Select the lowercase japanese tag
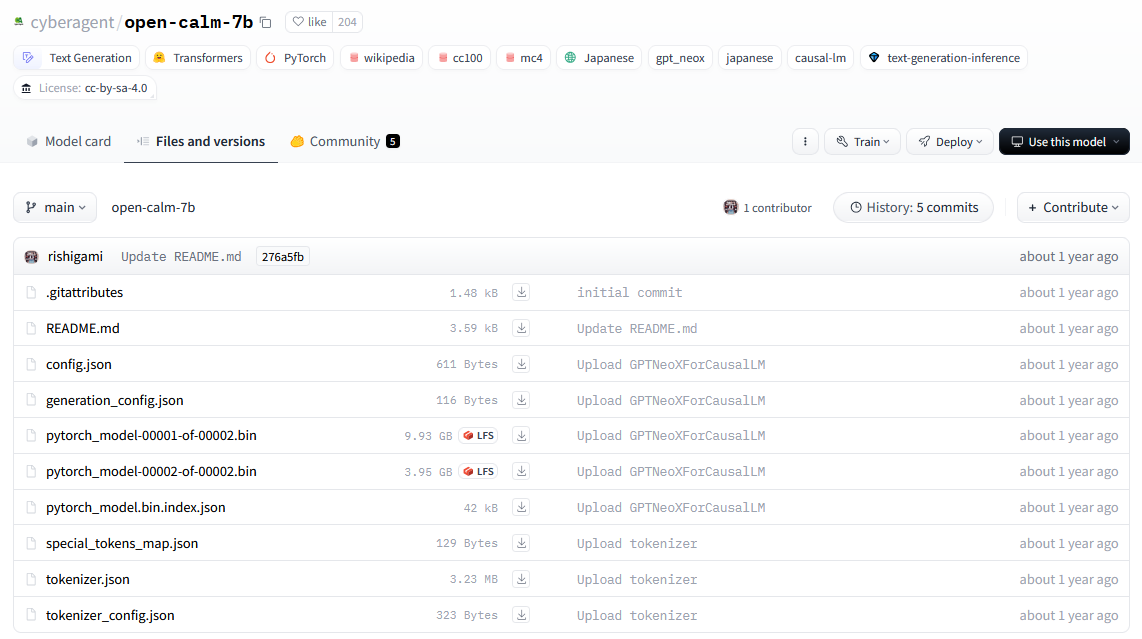 coord(749,58)
